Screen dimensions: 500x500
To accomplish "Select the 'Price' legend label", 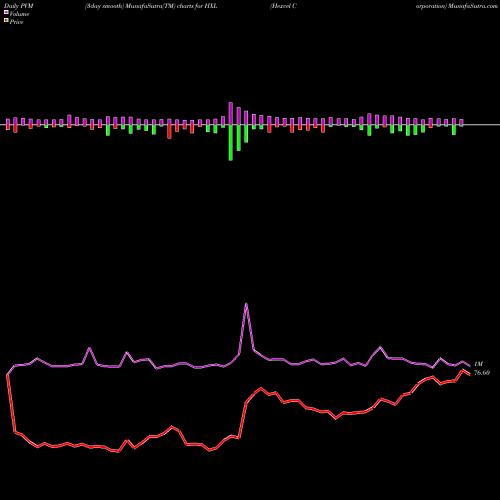I will [16, 22].
